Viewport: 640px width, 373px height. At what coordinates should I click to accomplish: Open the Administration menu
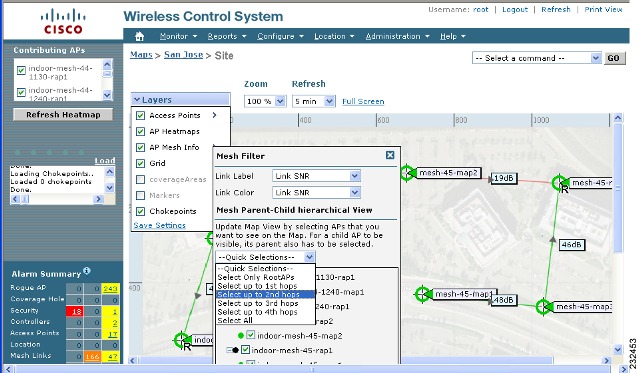pyautogui.click(x=398, y=36)
